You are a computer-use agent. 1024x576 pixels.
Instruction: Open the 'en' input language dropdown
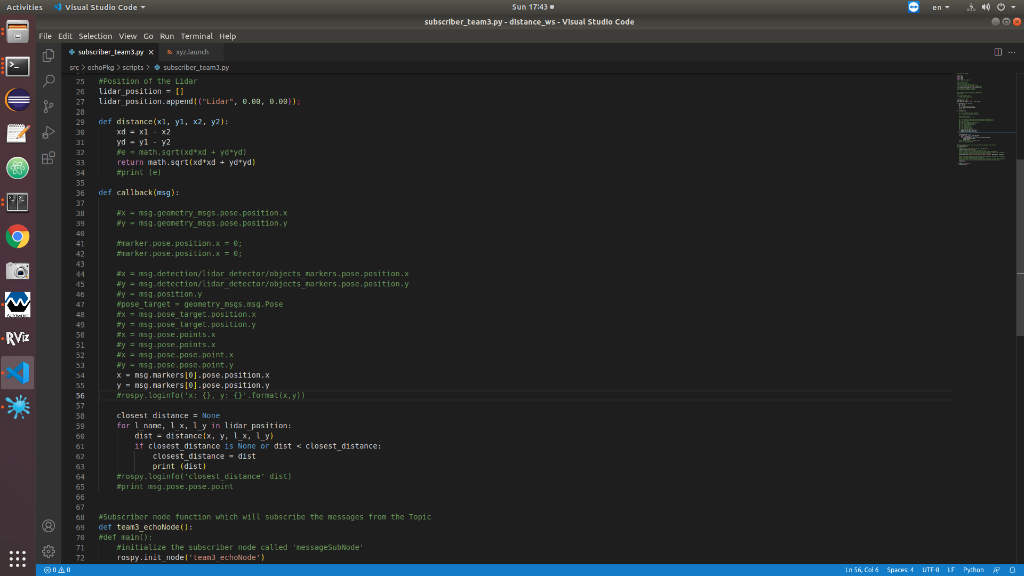click(x=940, y=7)
